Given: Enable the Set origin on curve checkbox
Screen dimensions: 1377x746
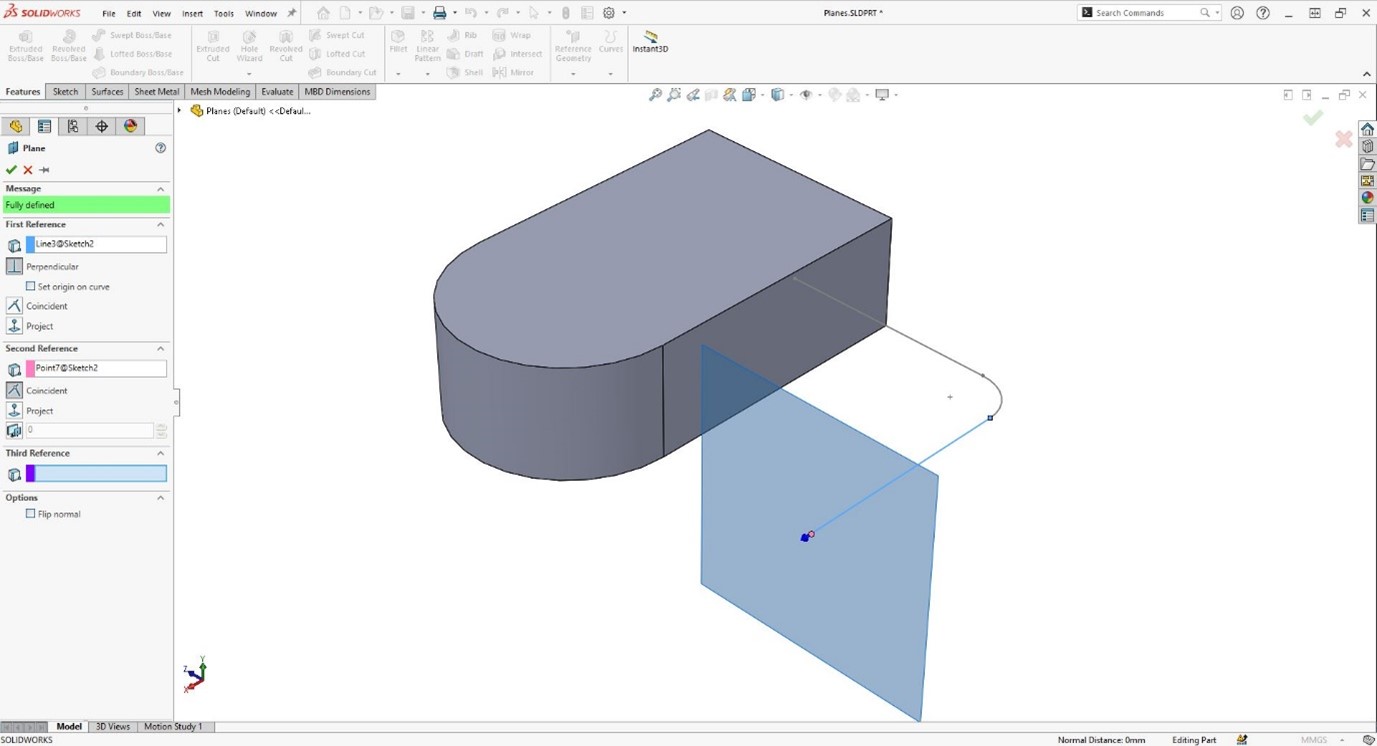Looking at the screenshot, I should click(x=31, y=286).
